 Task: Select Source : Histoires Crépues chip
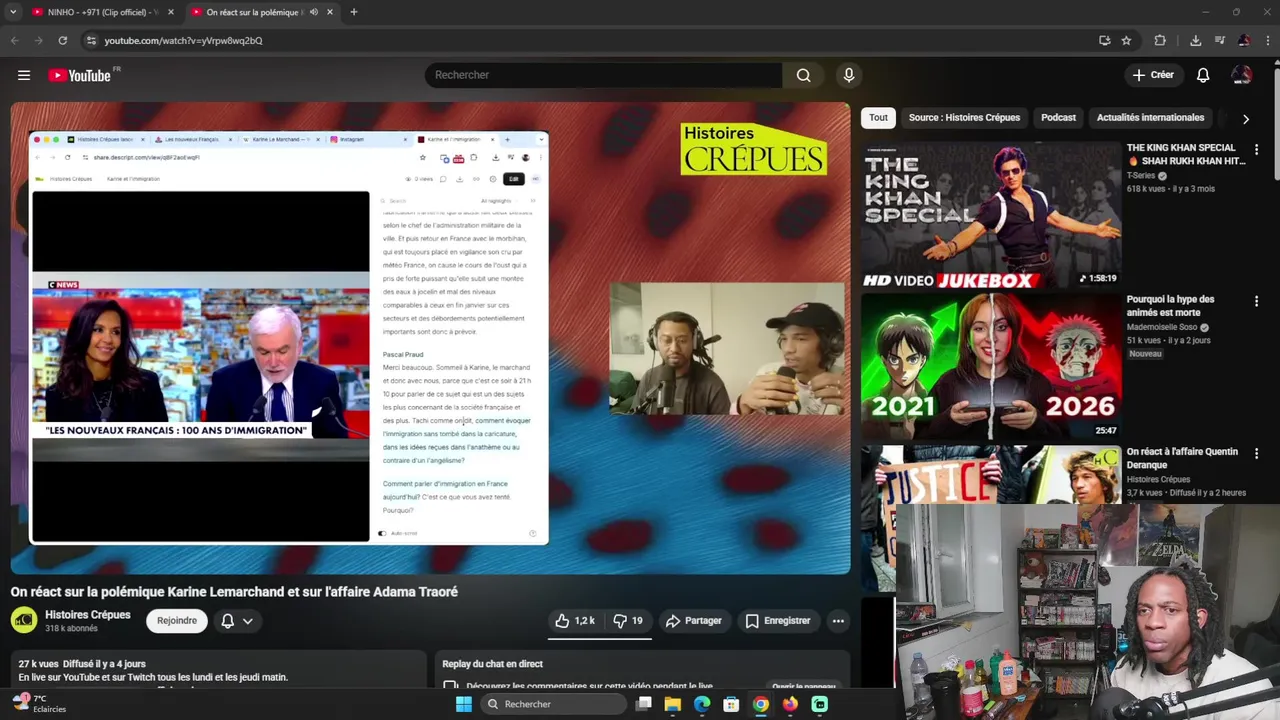point(964,117)
